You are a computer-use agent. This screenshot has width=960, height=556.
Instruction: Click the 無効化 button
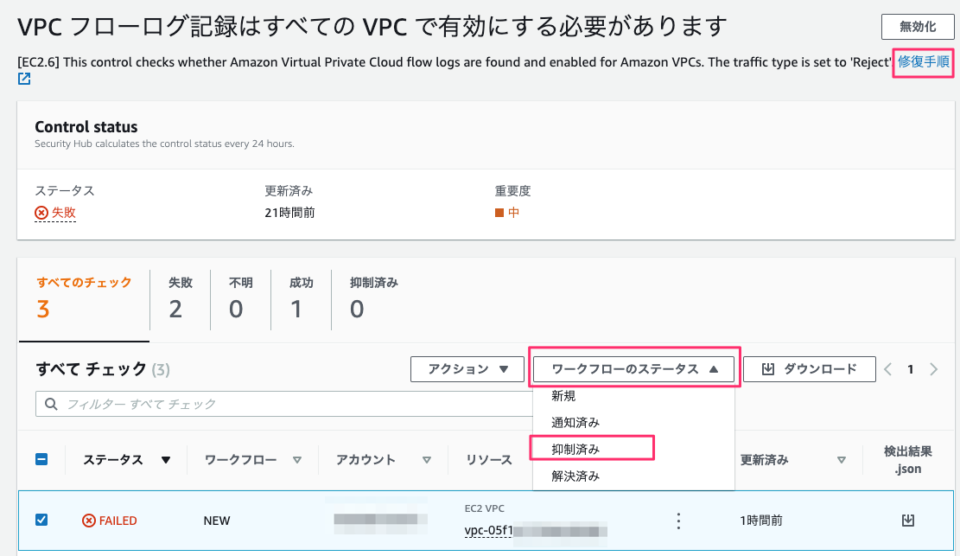[917, 27]
